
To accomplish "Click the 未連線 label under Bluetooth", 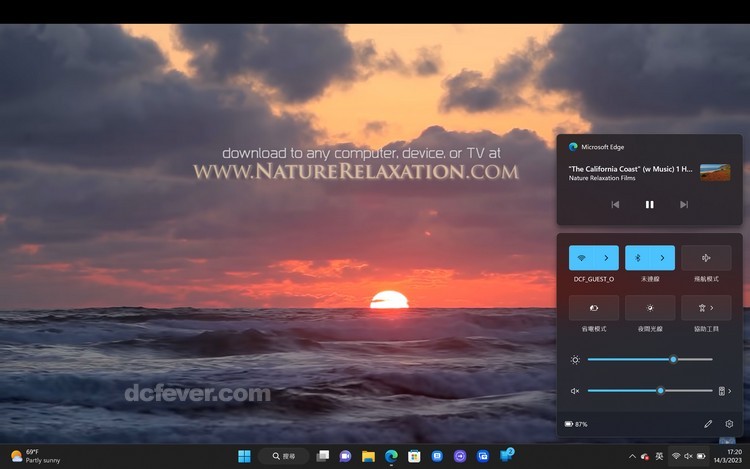I will (x=650, y=279).
